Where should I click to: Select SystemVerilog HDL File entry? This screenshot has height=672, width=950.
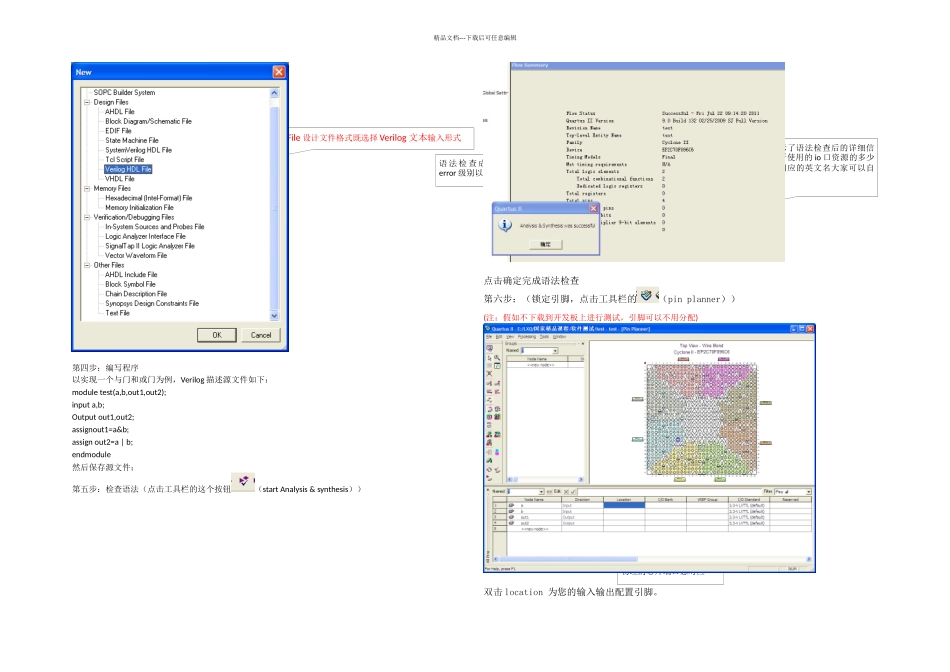139,150
